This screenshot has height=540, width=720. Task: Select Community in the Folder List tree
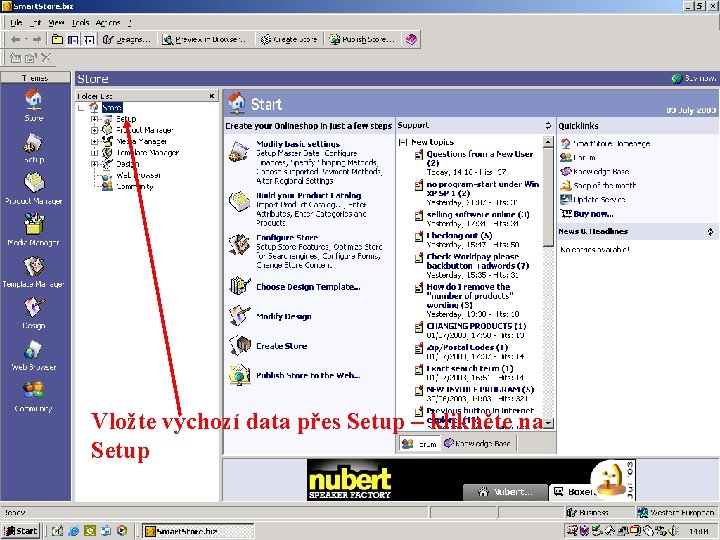[135, 186]
